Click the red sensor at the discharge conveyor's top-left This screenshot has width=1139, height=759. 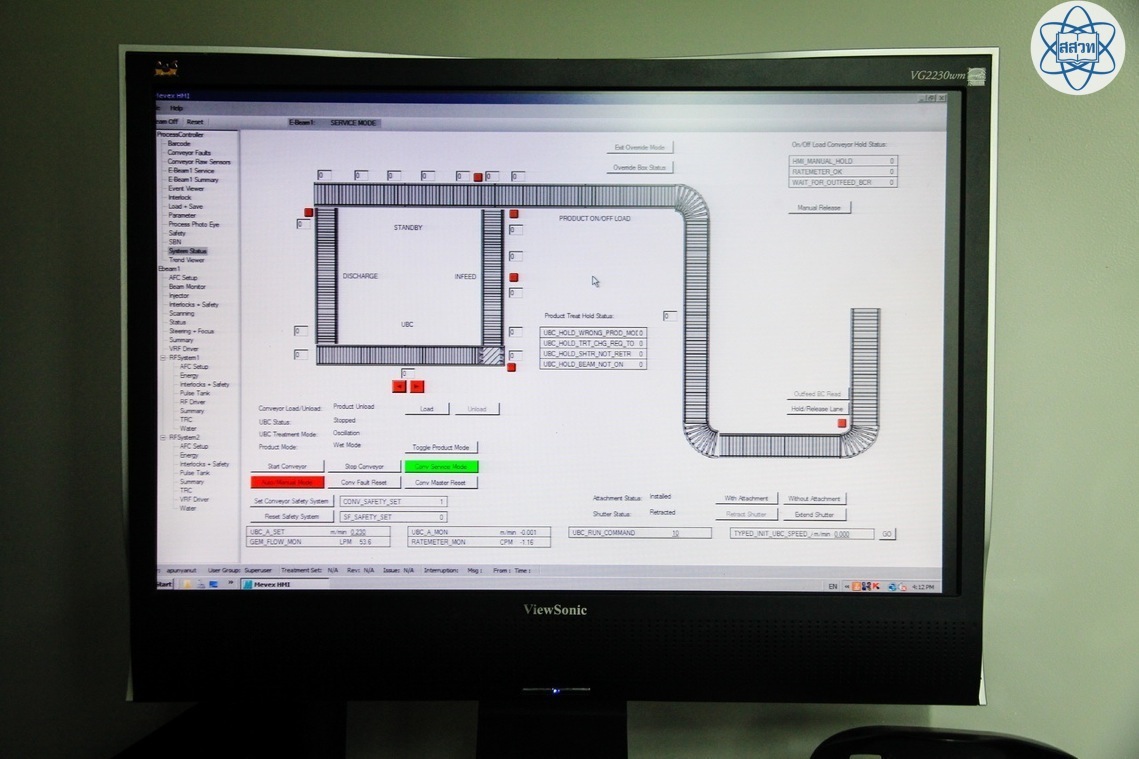coord(309,212)
